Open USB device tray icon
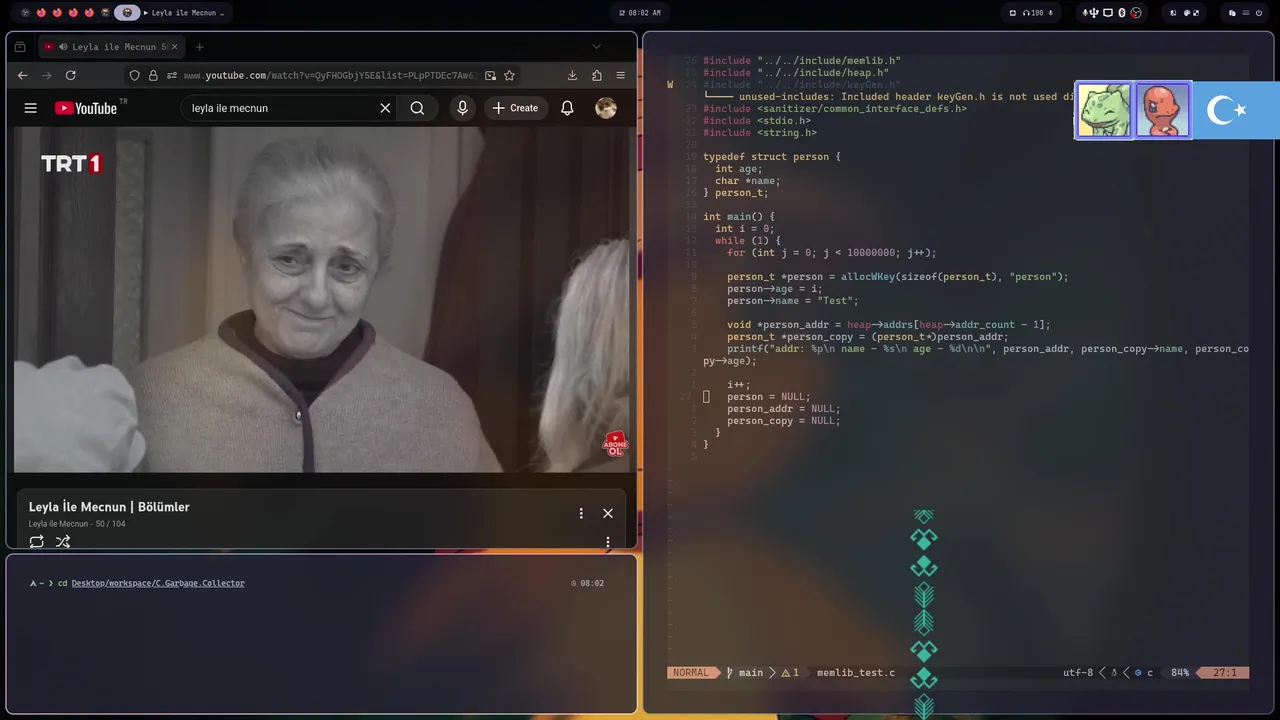The image size is (1280, 720). (1096, 13)
